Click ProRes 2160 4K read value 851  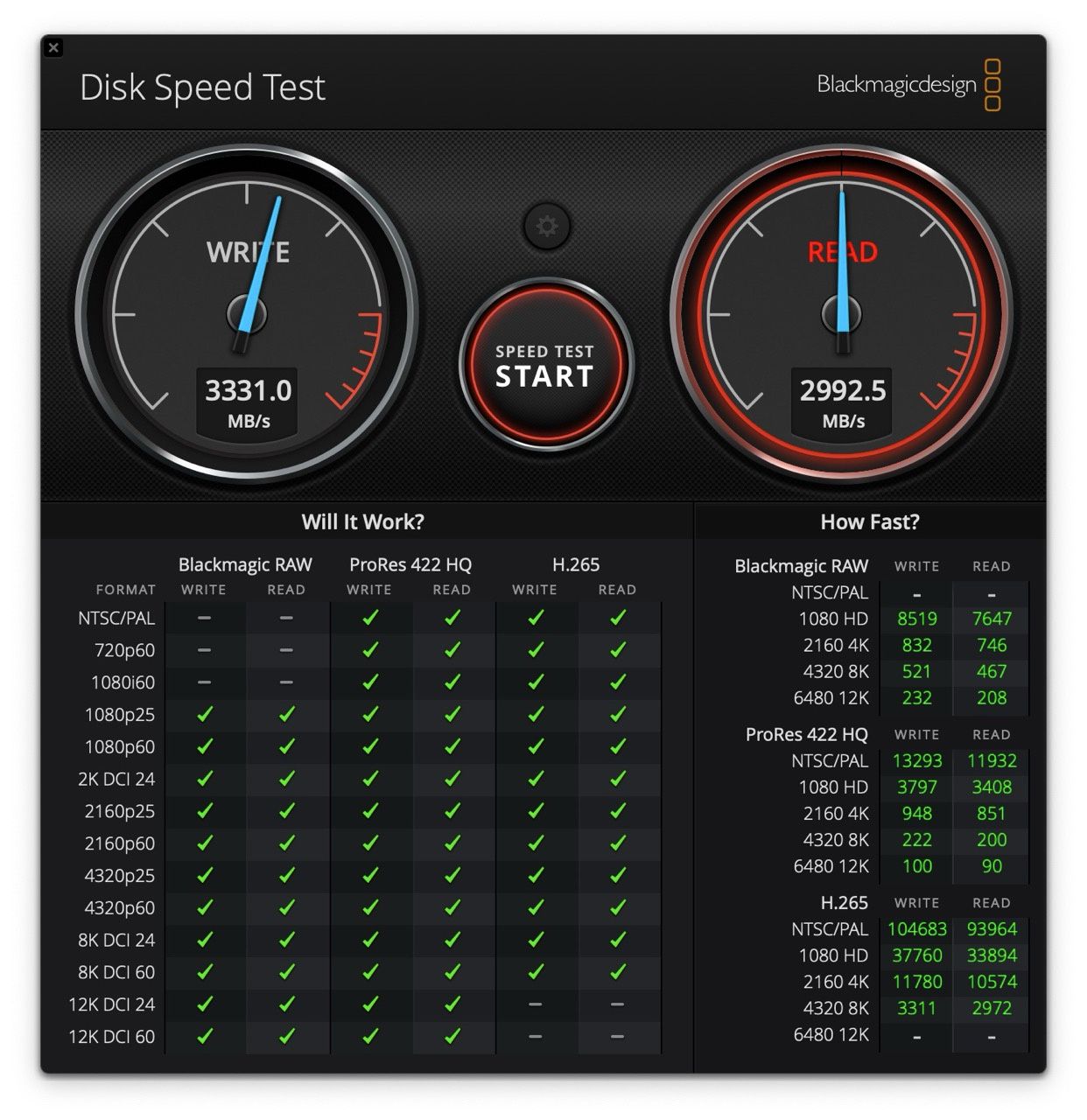point(992,813)
